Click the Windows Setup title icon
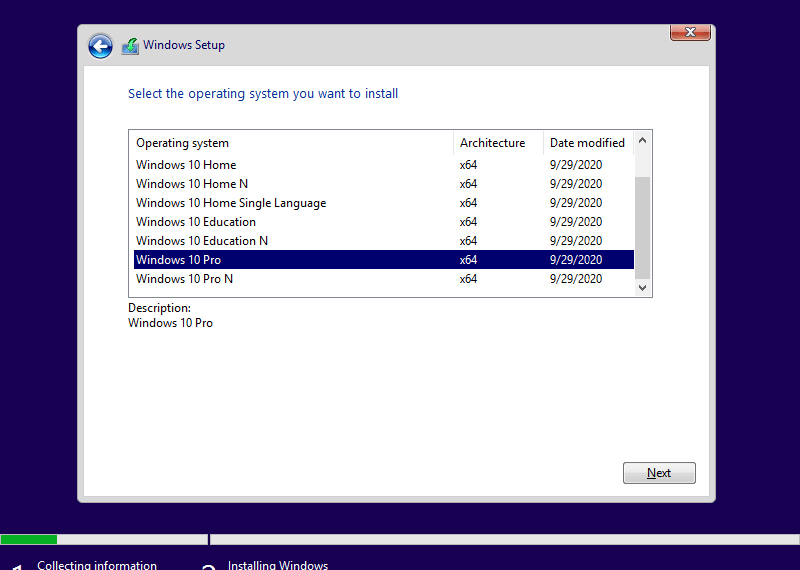This screenshot has height=570, width=800. point(130,46)
